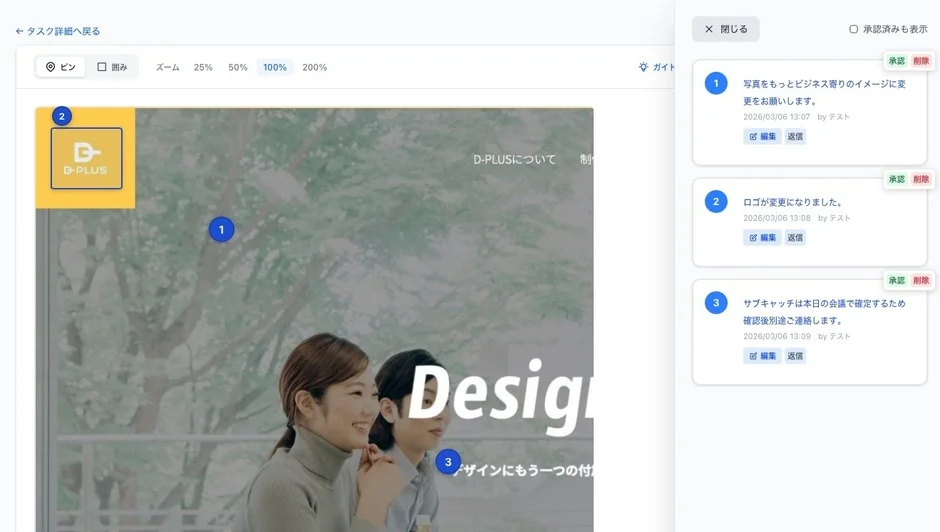Viewport: 940px width, 532px height.
Task: Click the Design headline in the mockup
Action: (501, 396)
